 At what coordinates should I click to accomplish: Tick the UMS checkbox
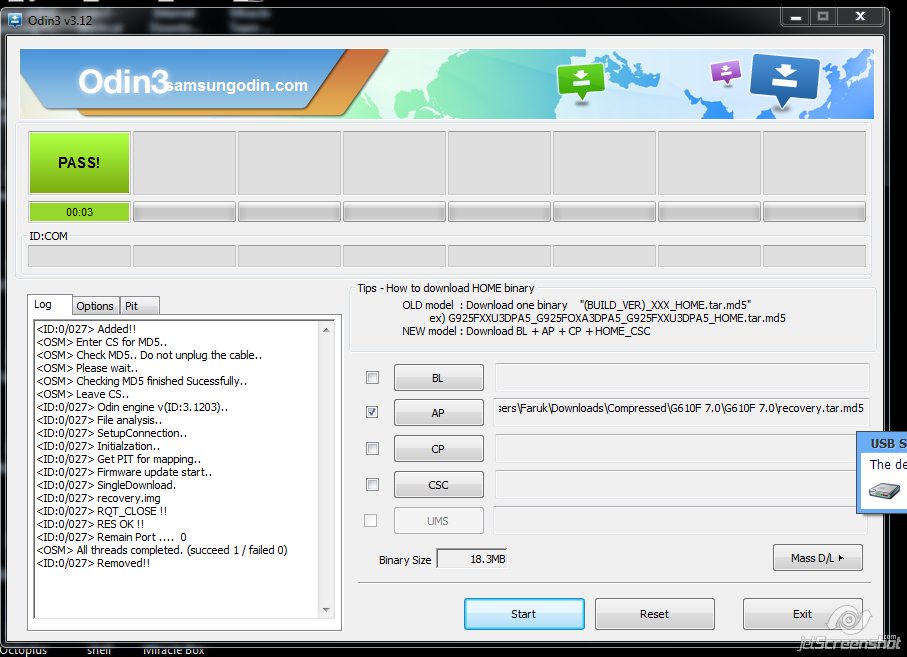pos(371,521)
